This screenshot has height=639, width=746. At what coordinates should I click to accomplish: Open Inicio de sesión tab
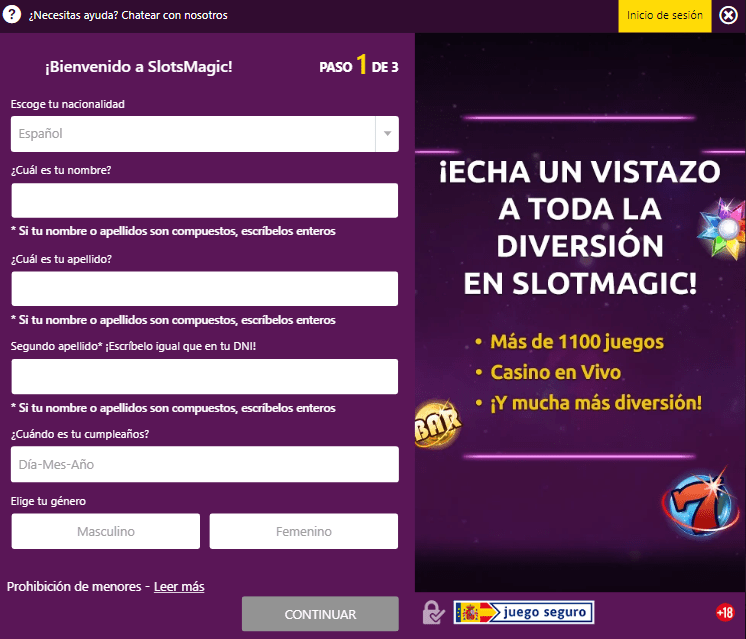[x=665, y=15]
